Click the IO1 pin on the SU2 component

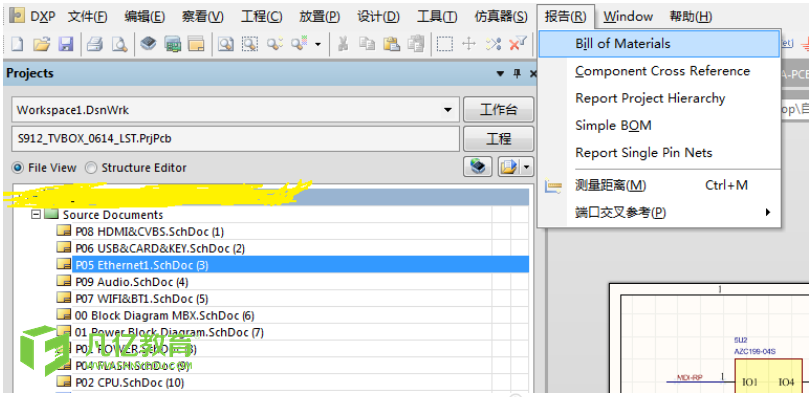click(x=749, y=383)
